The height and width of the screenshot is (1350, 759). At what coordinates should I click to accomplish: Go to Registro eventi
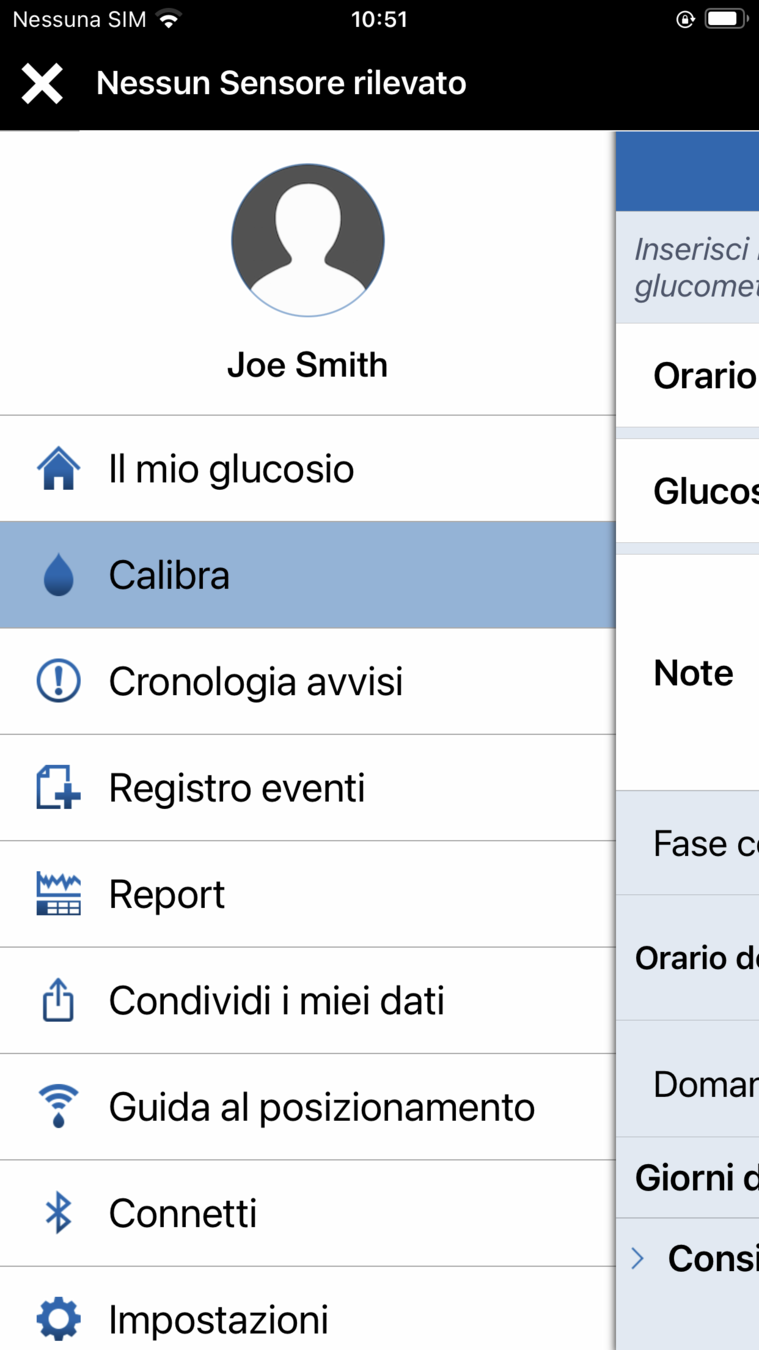pyautogui.click(x=237, y=788)
